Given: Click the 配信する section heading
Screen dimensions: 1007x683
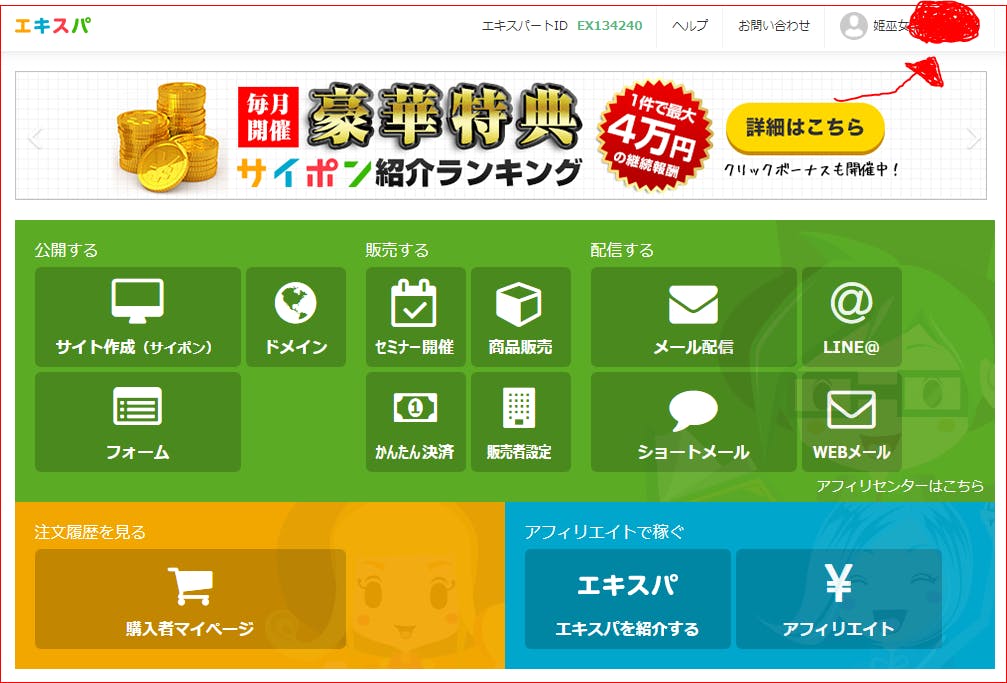Looking at the screenshot, I should coord(622,250).
